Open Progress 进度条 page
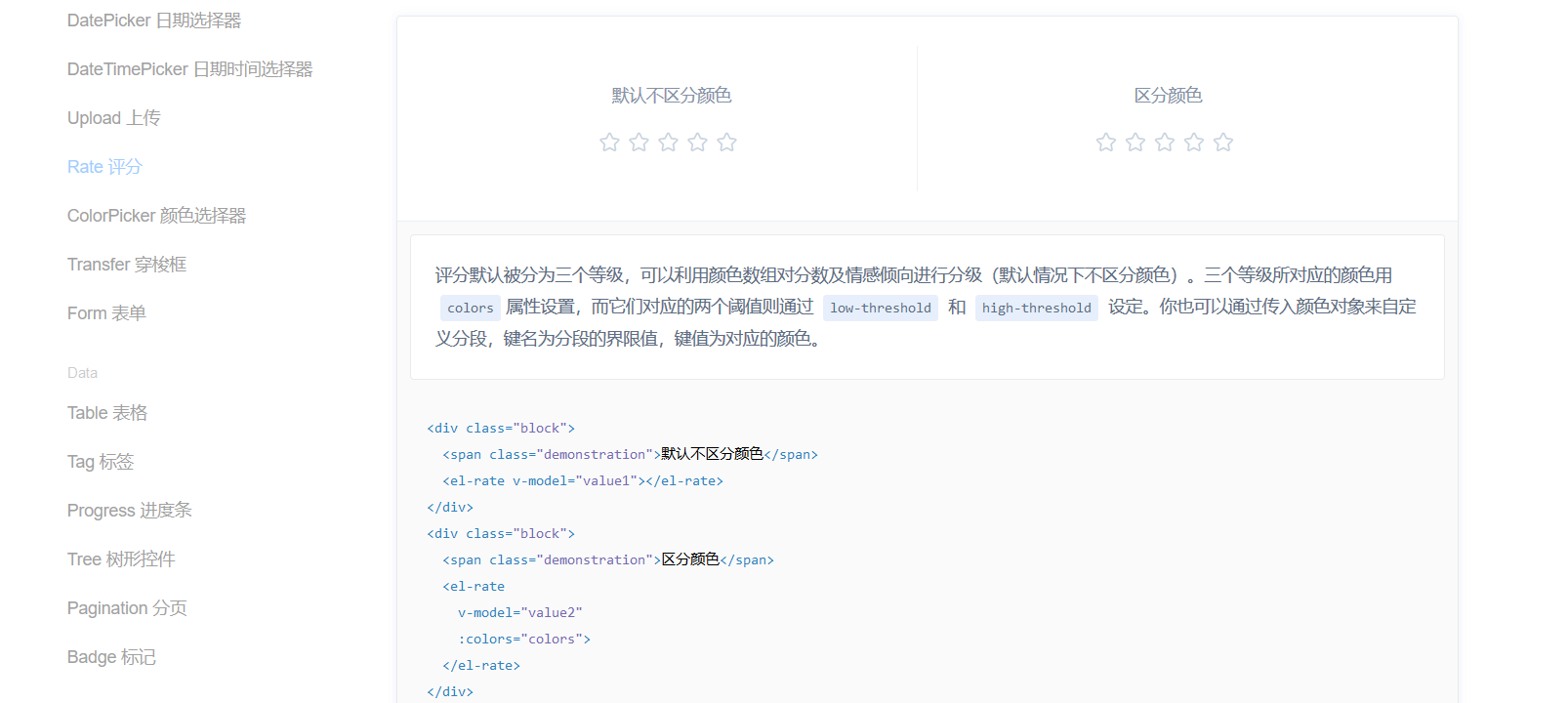Screen dimensions: 1568x703 tap(130, 511)
